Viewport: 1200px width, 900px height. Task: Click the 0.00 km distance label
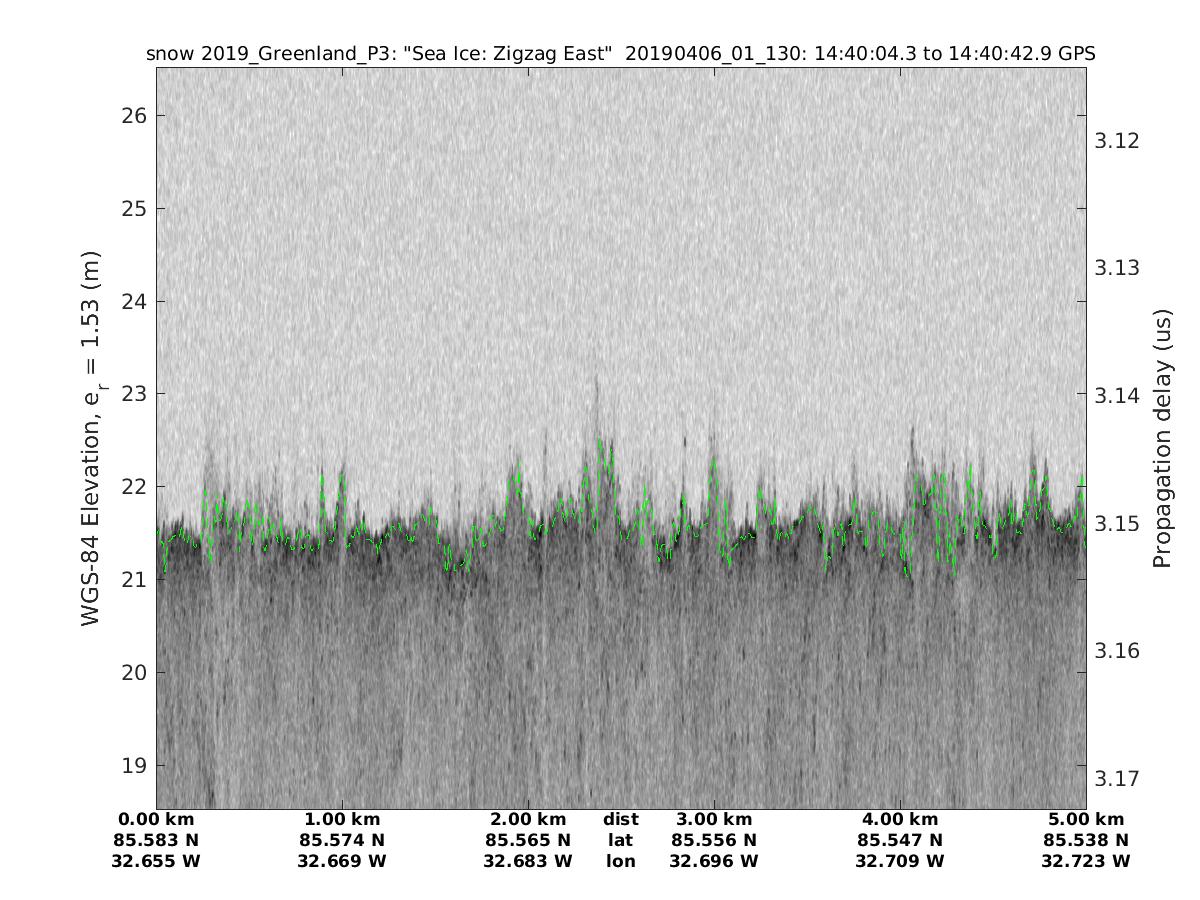point(157,820)
